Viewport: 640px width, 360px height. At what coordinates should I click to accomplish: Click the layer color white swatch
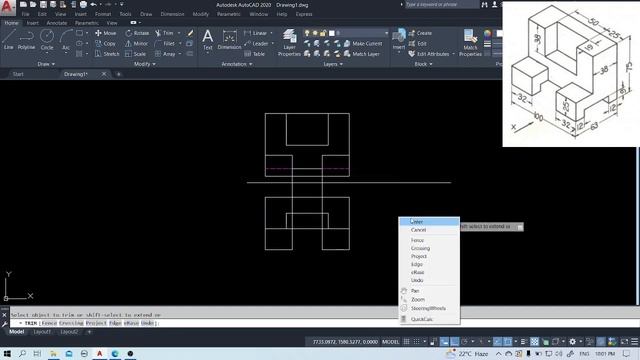pyautogui.click(x=332, y=33)
